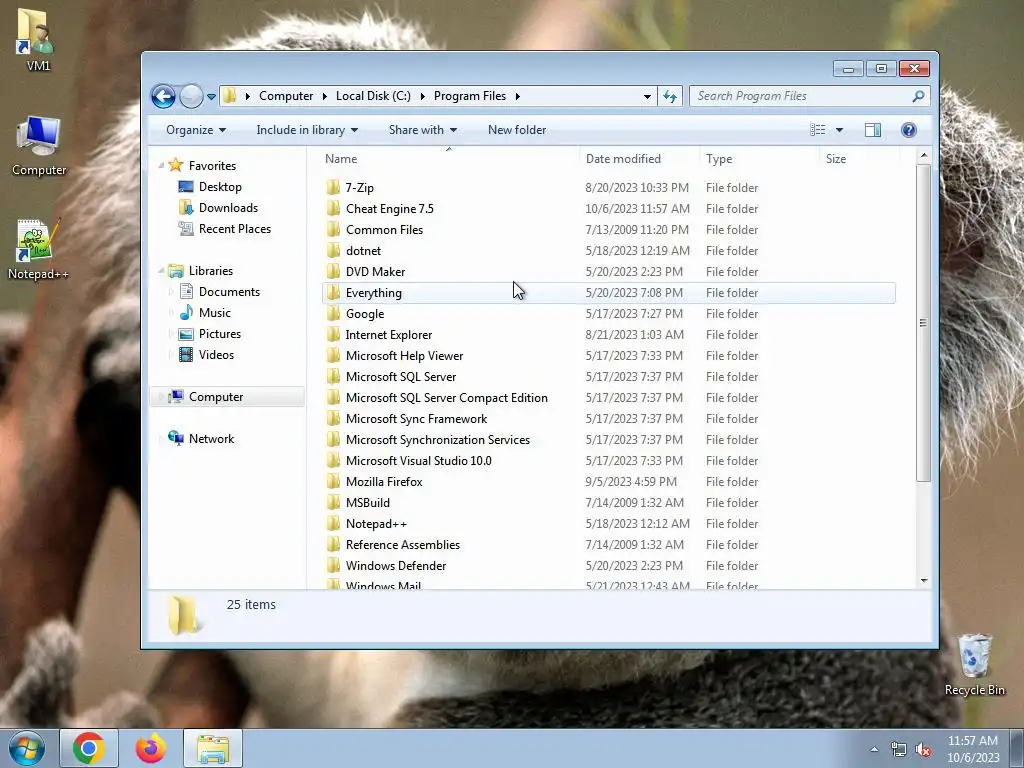Viewport: 1024px width, 768px height.
Task: Expand the arrow after Program Files breadcrumb
Action: 518,96
